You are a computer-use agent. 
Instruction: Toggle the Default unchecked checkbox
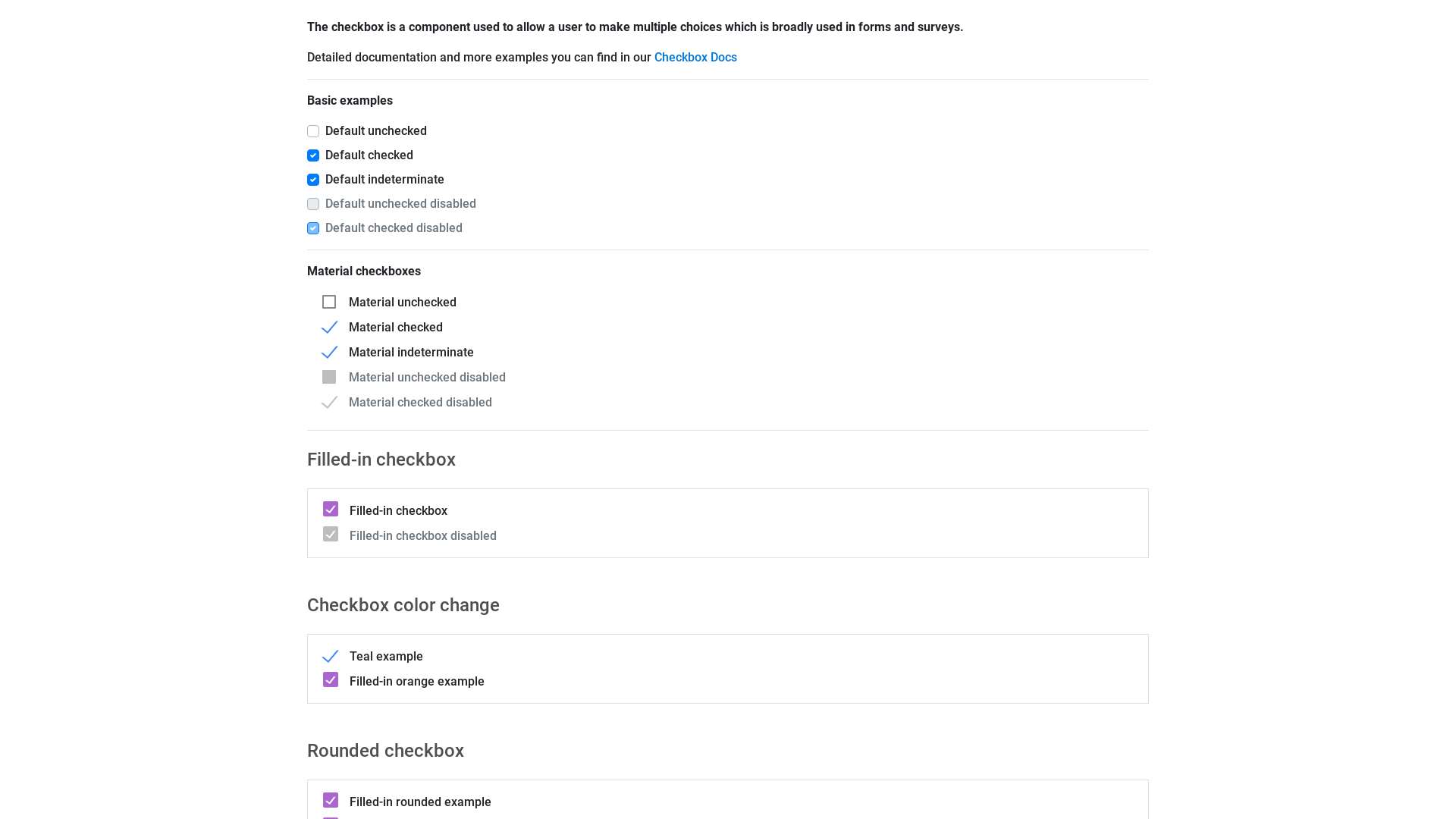[x=313, y=131]
